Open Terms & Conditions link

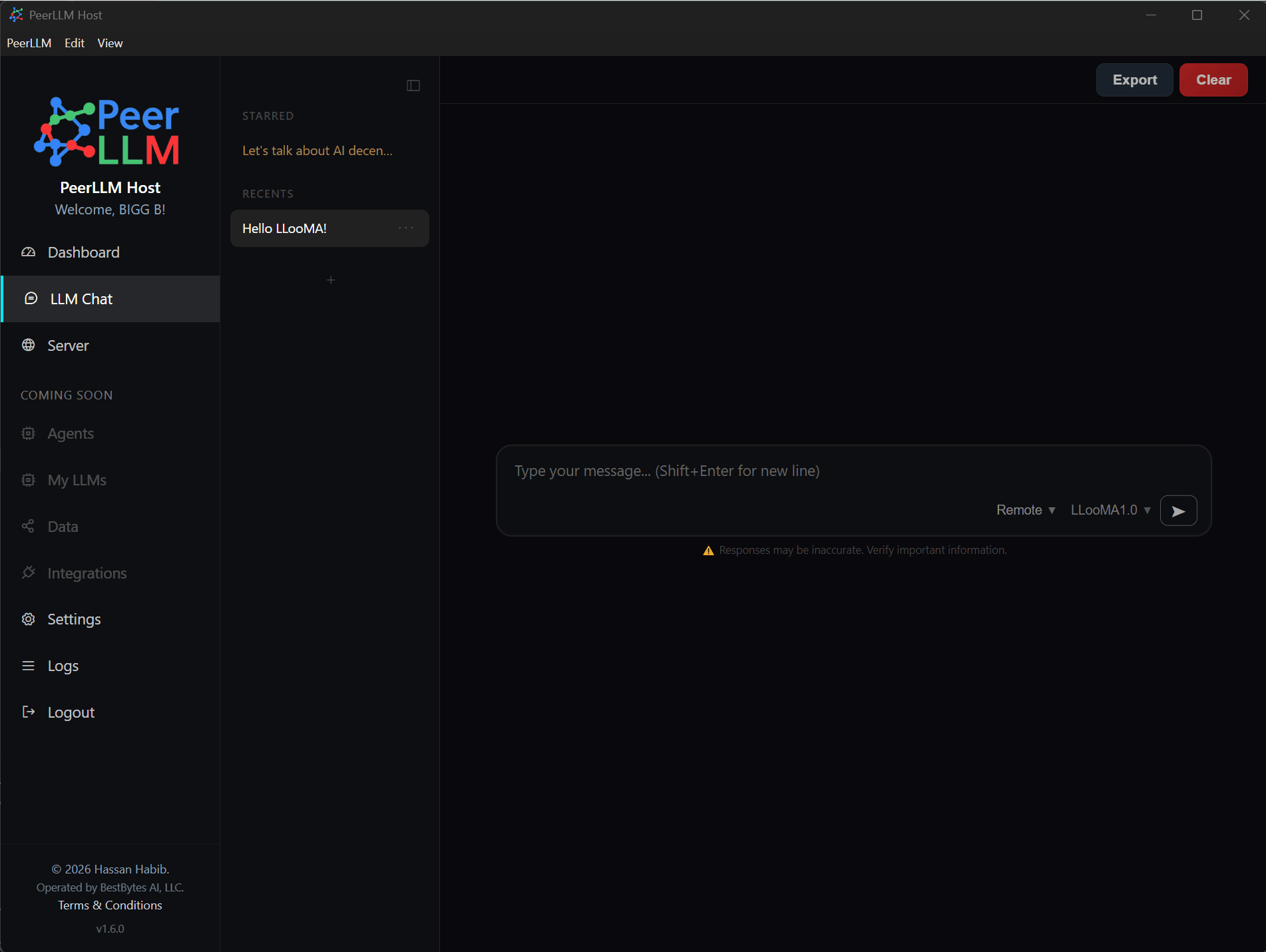(x=110, y=905)
